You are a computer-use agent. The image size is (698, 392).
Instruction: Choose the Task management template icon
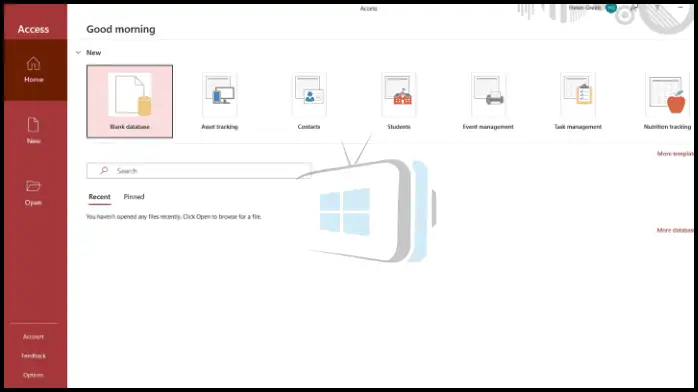pos(578,95)
